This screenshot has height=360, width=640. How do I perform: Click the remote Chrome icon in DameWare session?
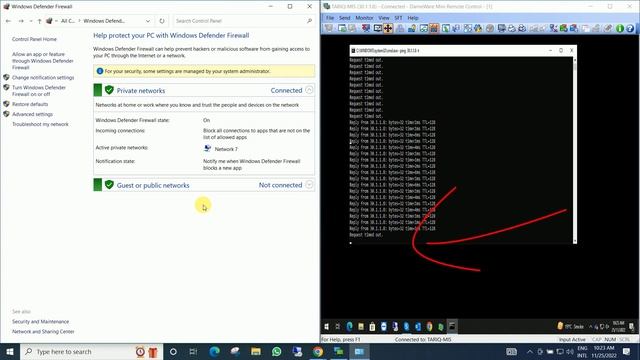click(429, 327)
